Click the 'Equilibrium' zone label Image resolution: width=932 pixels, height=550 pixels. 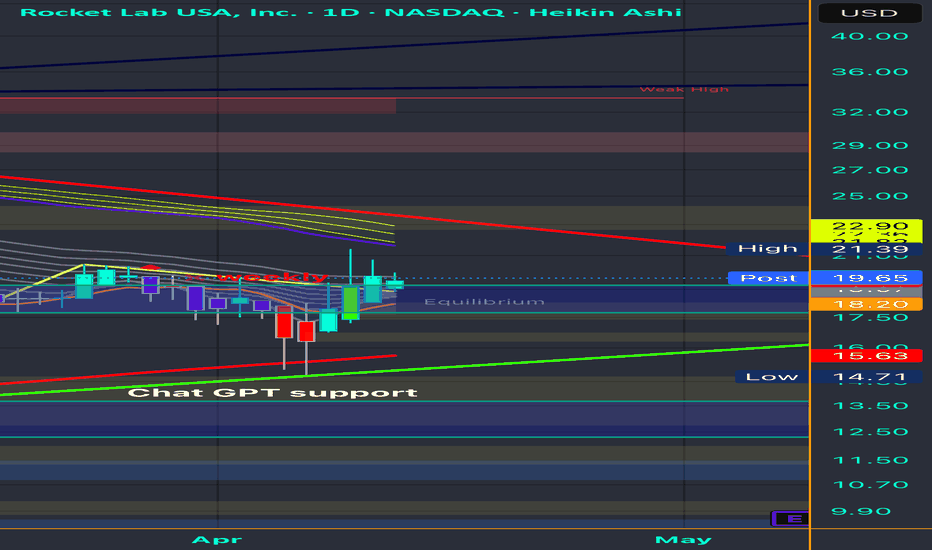pyautogui.click(x=484, y=301)
